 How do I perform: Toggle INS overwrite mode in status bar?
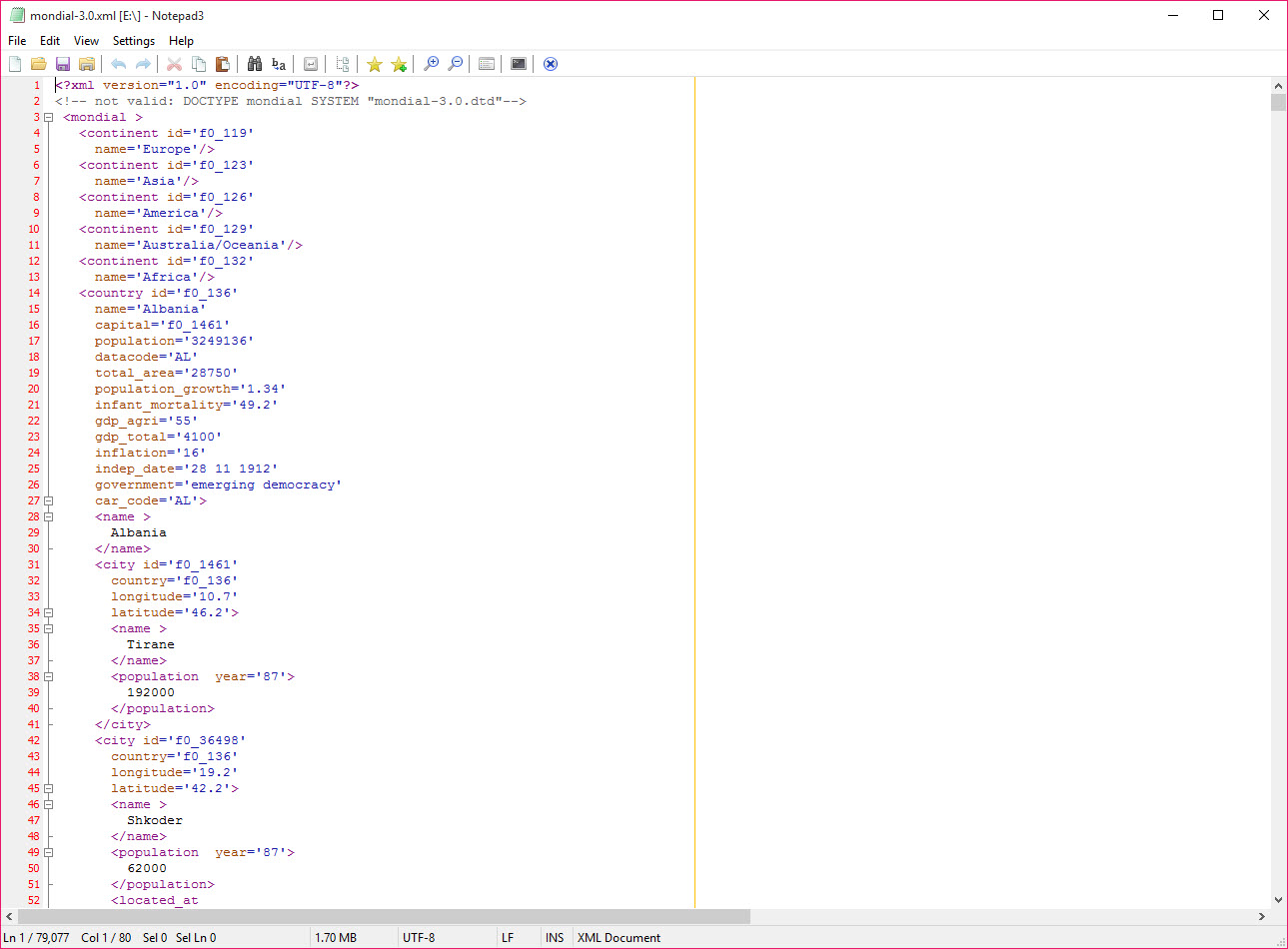[x=555, y=937]
